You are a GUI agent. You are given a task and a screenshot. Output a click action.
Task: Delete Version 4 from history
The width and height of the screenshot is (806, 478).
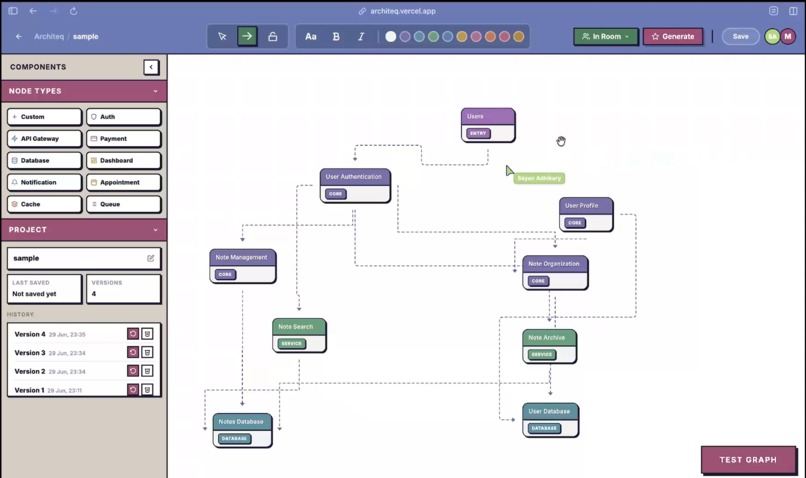point(147,334)
